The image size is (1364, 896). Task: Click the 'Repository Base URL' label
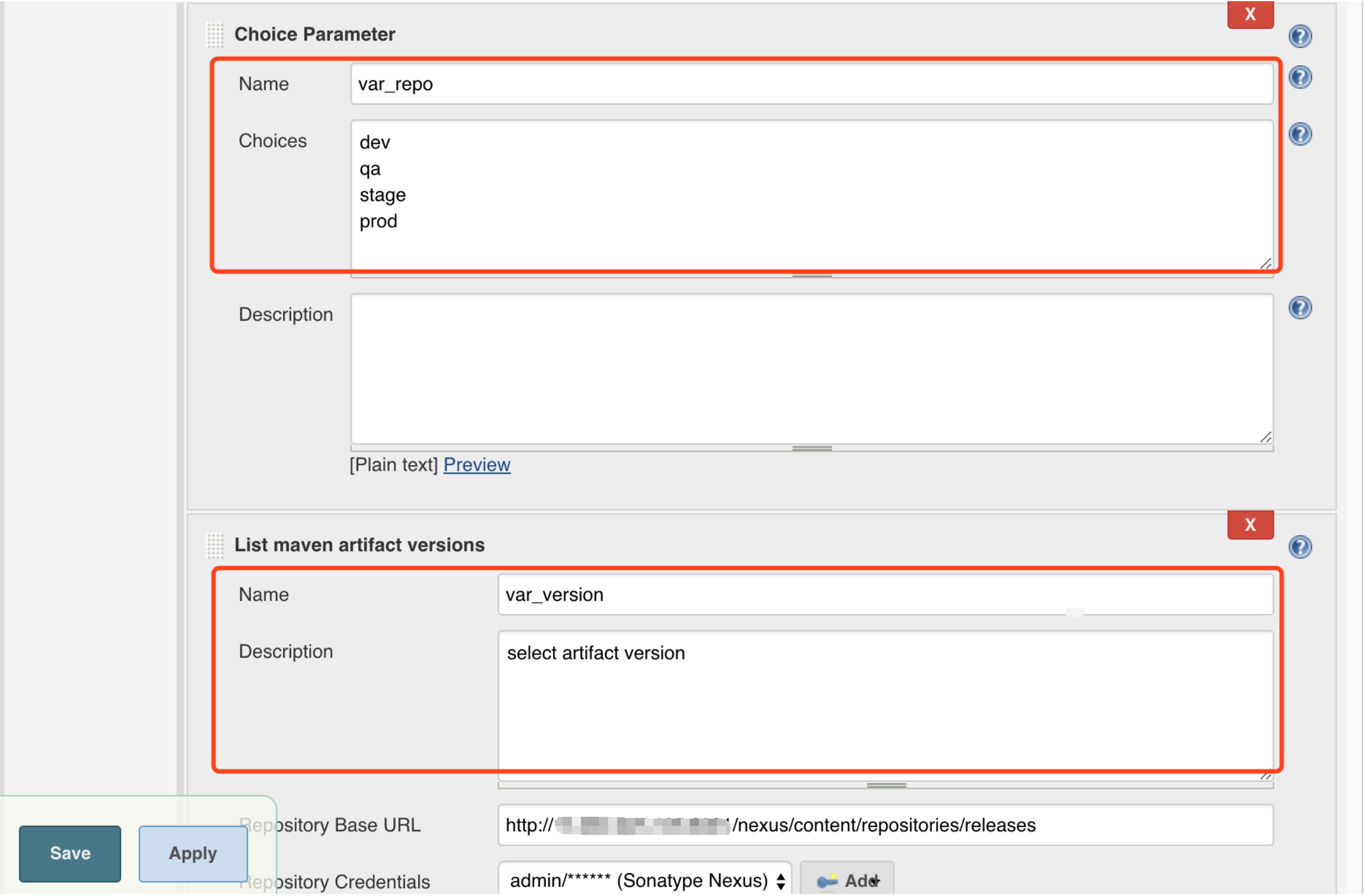click(330, 825)
